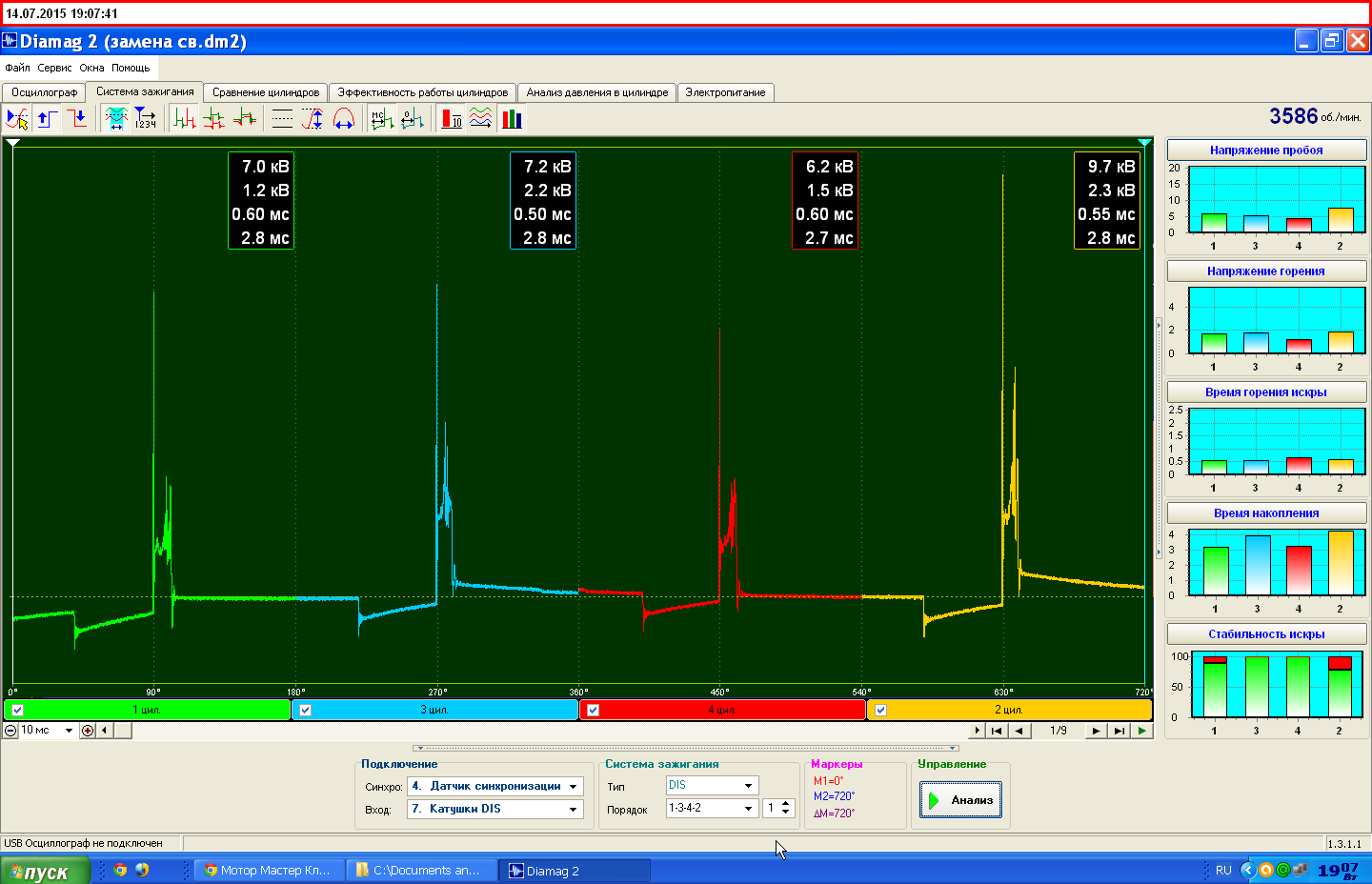The height and width of the screenshot is (884, 1372).
Task: Open ignition Тип DIS dropdown
Action: coord(749,786)
